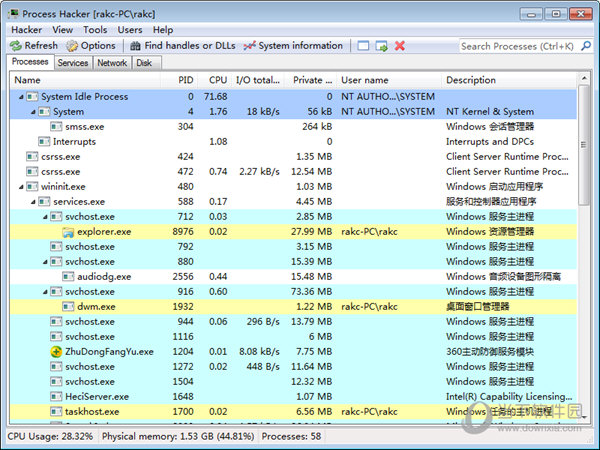Viewport: 600px width, 450px height.
Task: Click the Interrupts process icon
Action: pos(44,142)
